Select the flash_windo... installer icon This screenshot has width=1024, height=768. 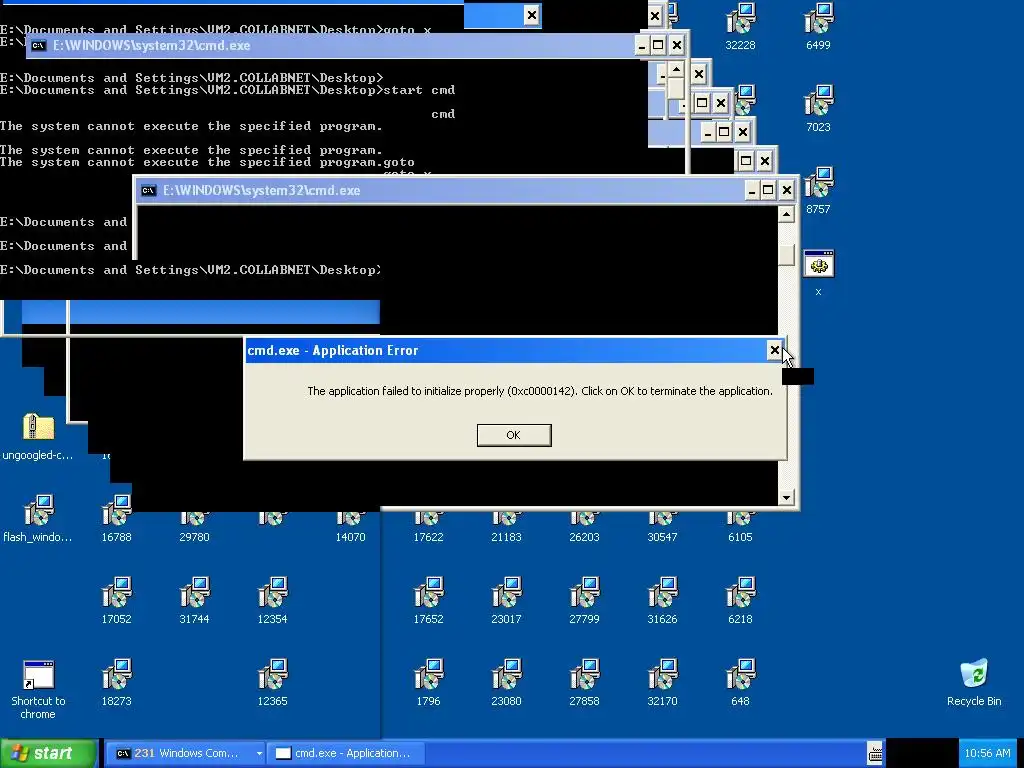[38, 519]
